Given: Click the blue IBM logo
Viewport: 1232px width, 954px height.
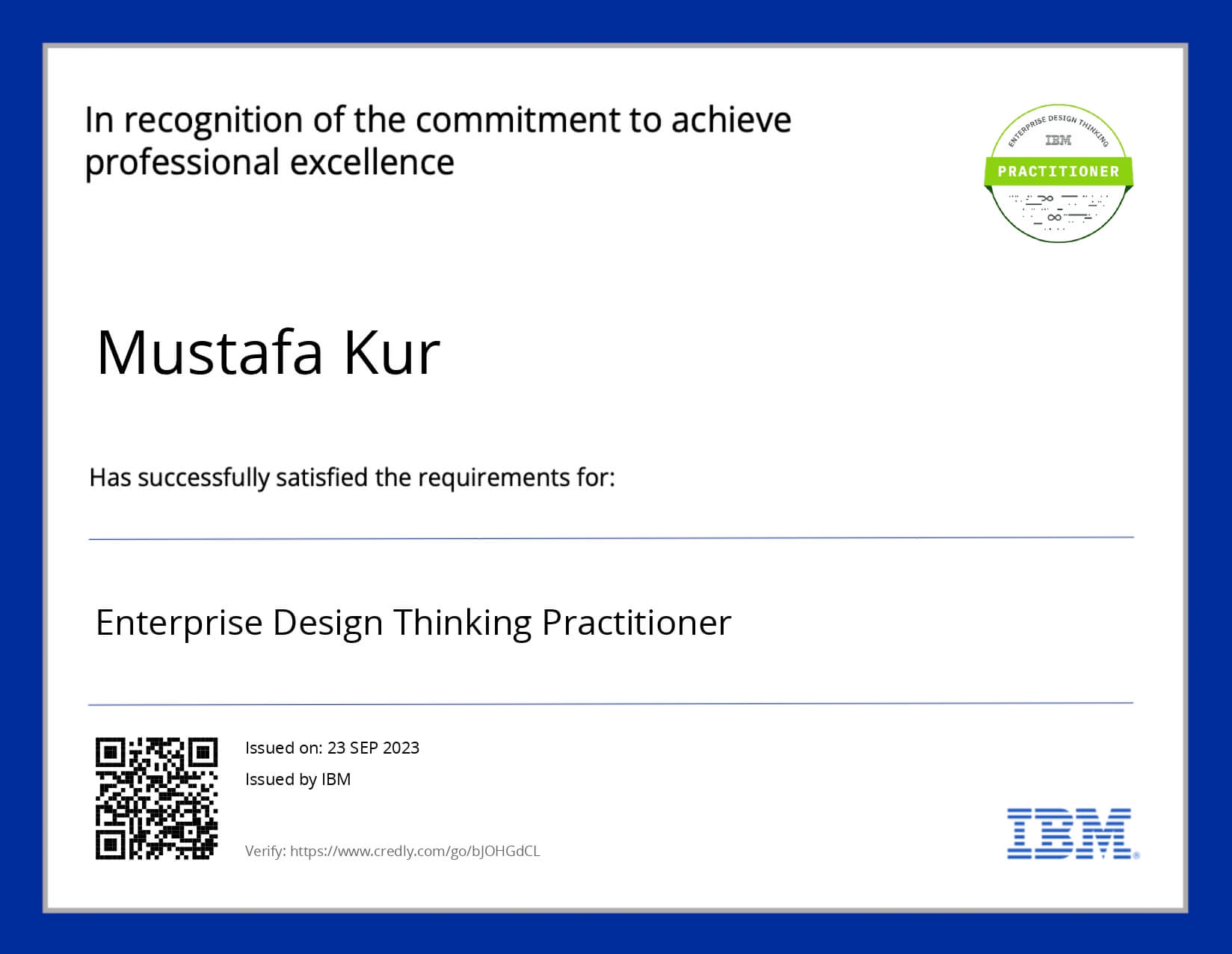Looking at the screenshot, I should (1069, 833).
